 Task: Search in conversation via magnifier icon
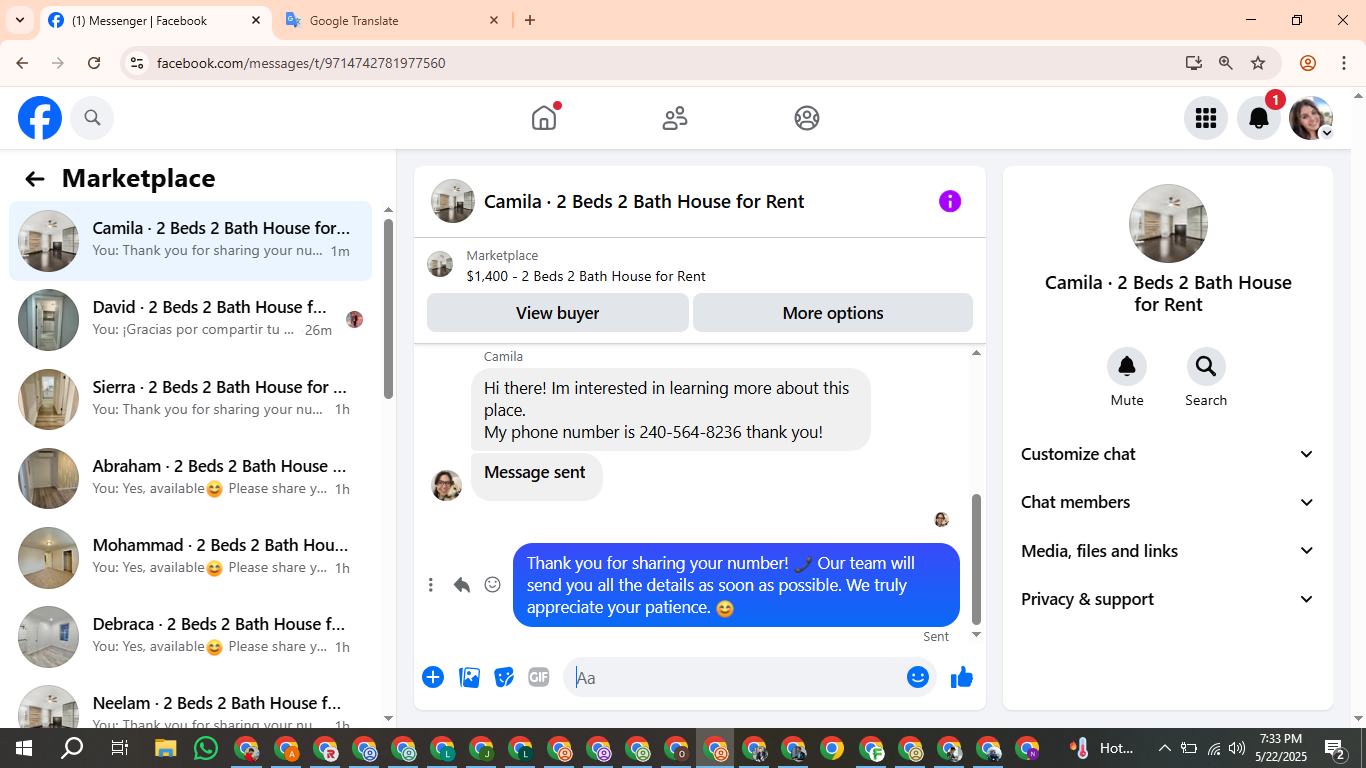1206,367
